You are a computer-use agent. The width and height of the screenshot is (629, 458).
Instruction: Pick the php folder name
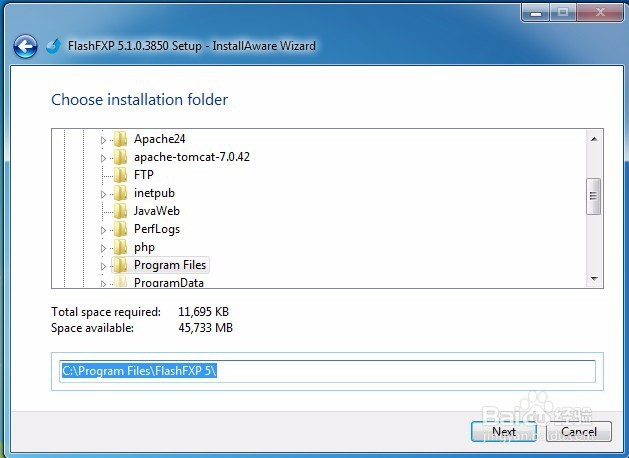tap(144, 247)
